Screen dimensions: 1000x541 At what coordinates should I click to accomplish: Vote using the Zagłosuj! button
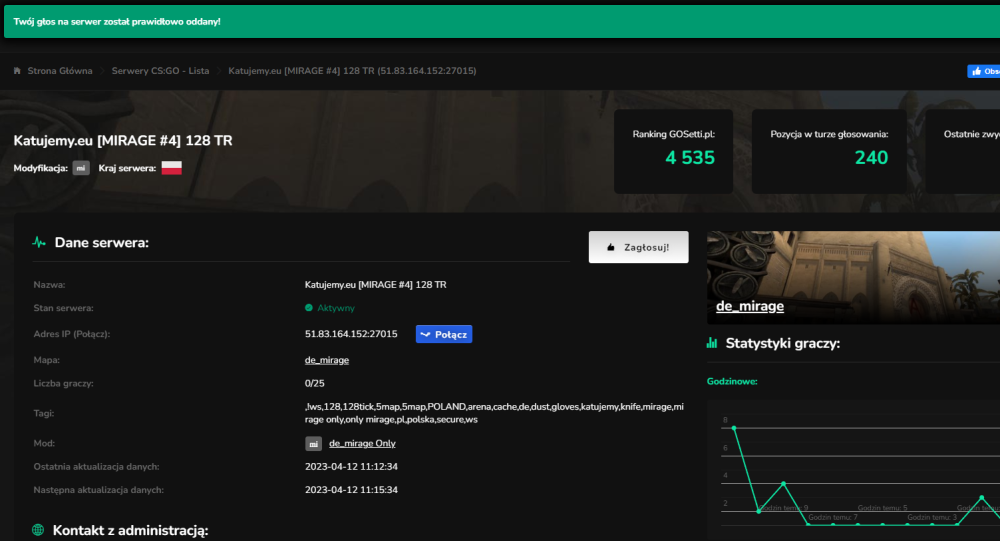[638, 247]
